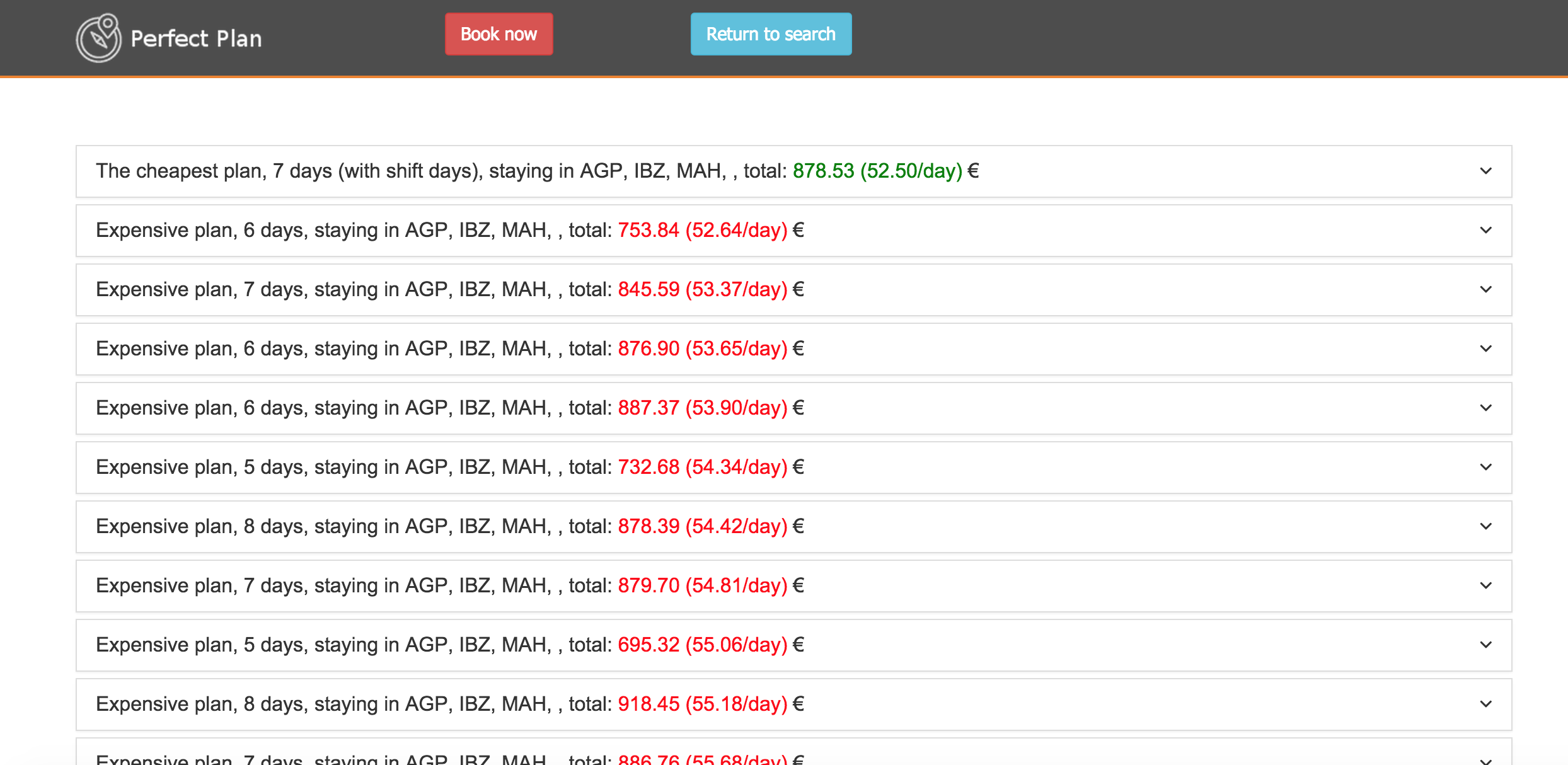Expand chevron of 878.39 eight-day plan
This screenshot has height=765, width=1568.
pyautogui.click(x=1485, y=527)
